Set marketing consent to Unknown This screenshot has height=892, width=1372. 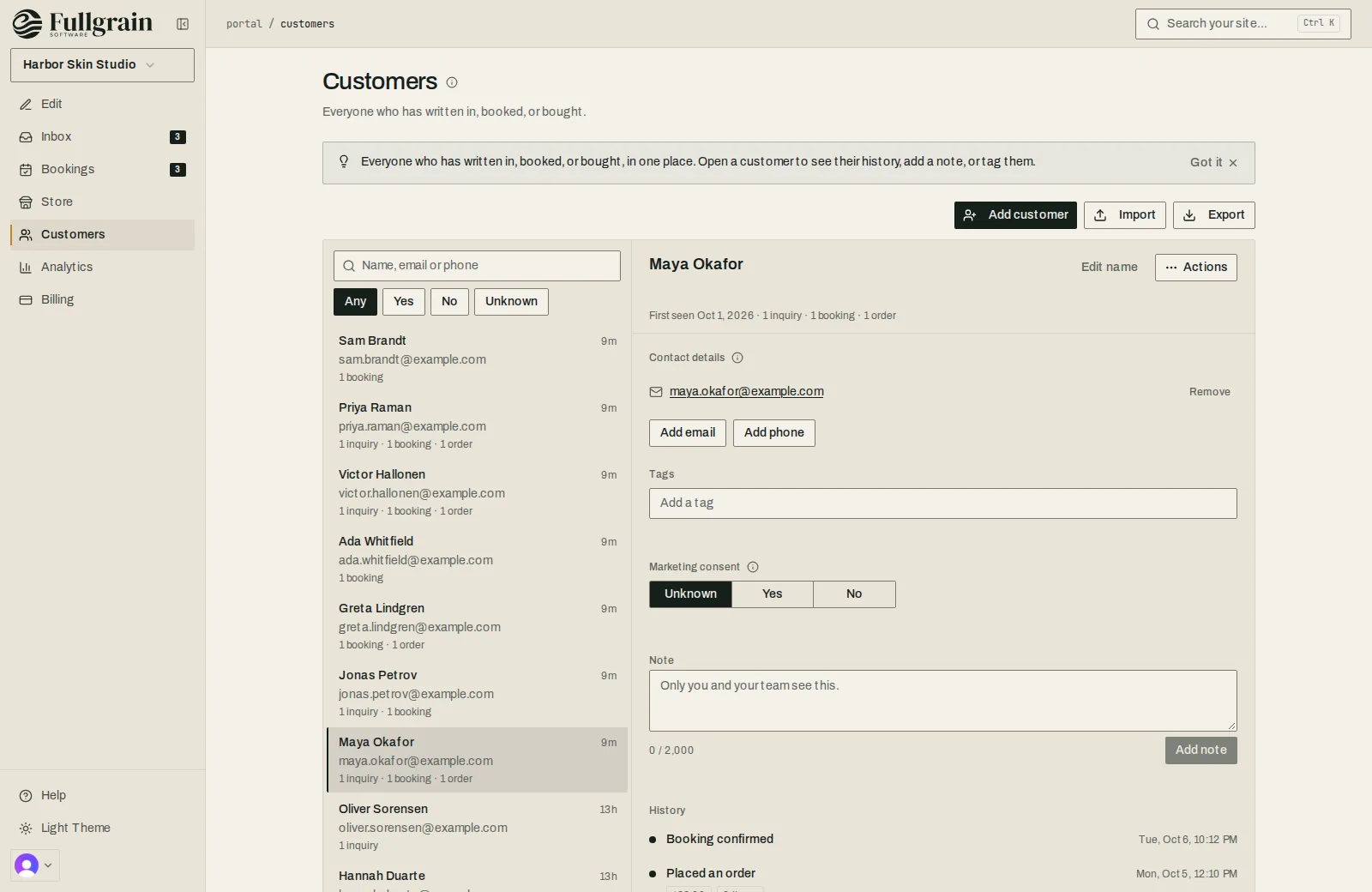(690, 594)
